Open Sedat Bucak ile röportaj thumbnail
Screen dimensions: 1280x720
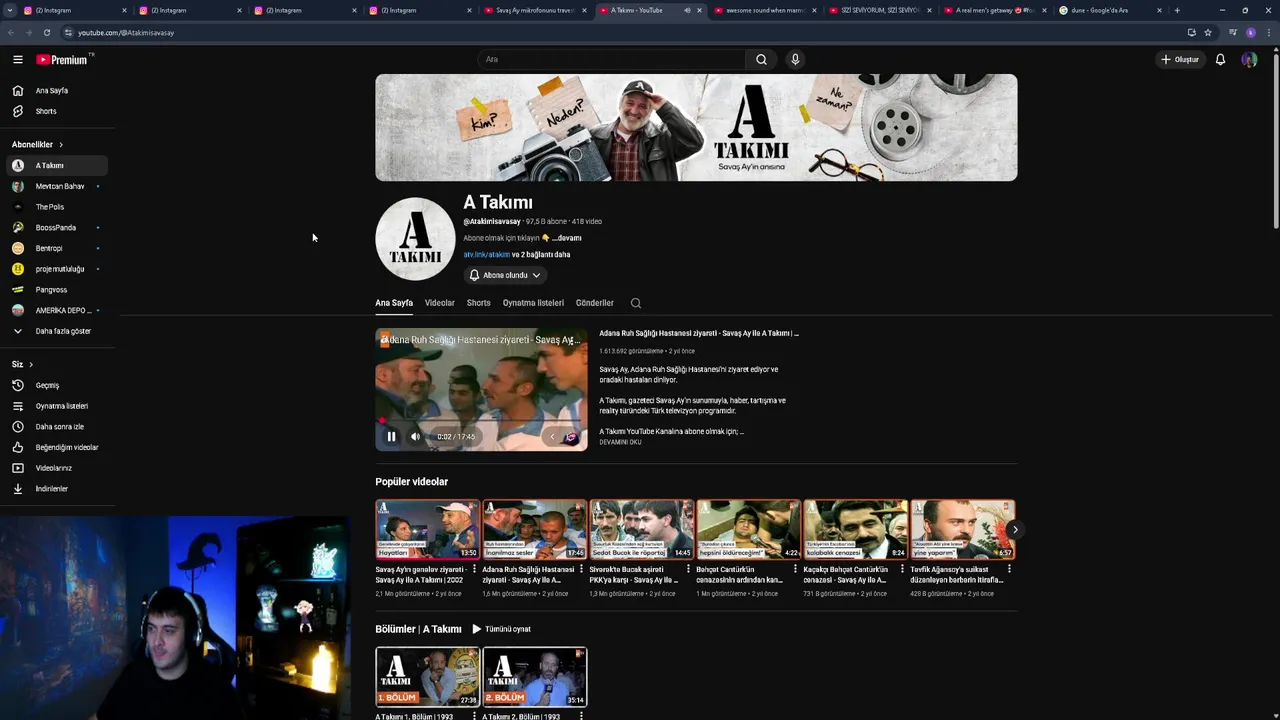(x=641, y=529)
